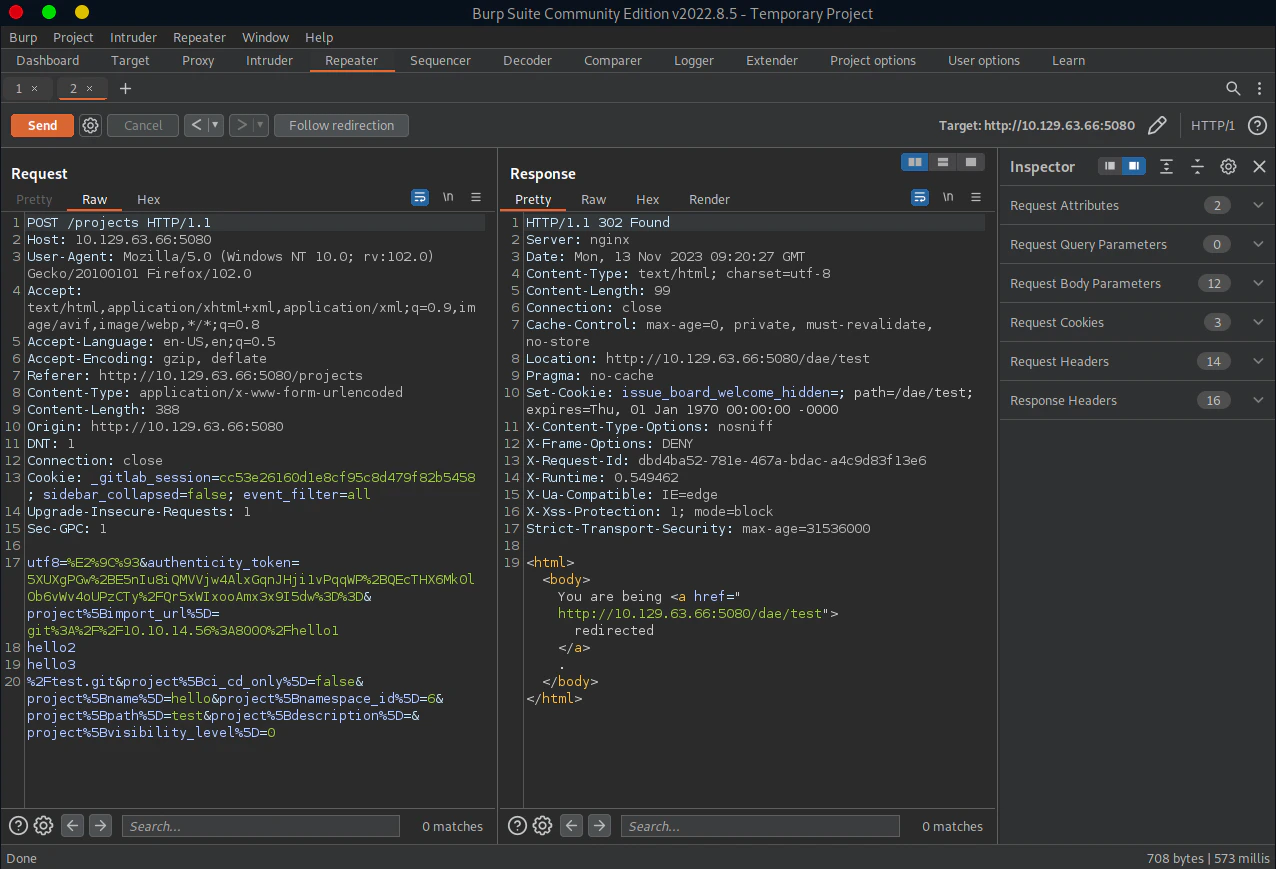Open the forward history dropdown arrow
The height and width of the screenshot is (869, 1276).
point(260,125)
